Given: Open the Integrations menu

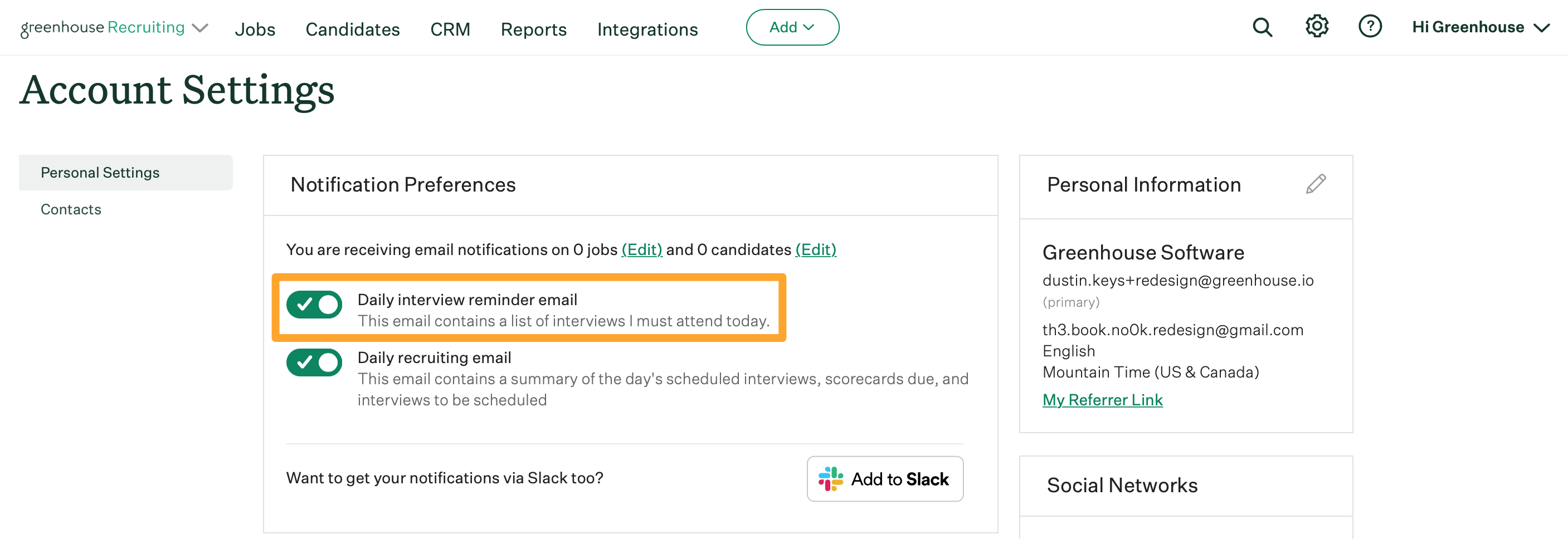Looking at the screenshot, I should 647,29.
